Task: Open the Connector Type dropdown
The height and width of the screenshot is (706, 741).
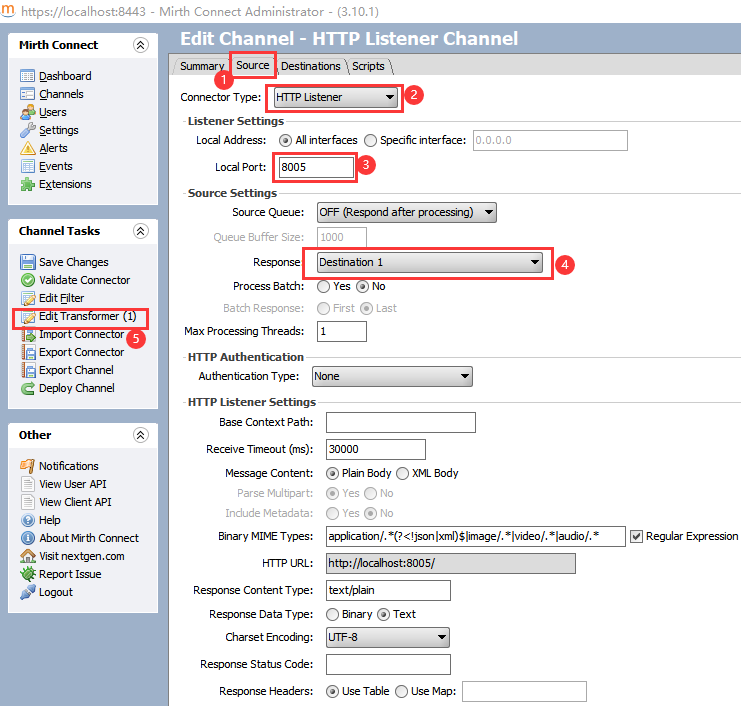Action: tap(336, 97)
